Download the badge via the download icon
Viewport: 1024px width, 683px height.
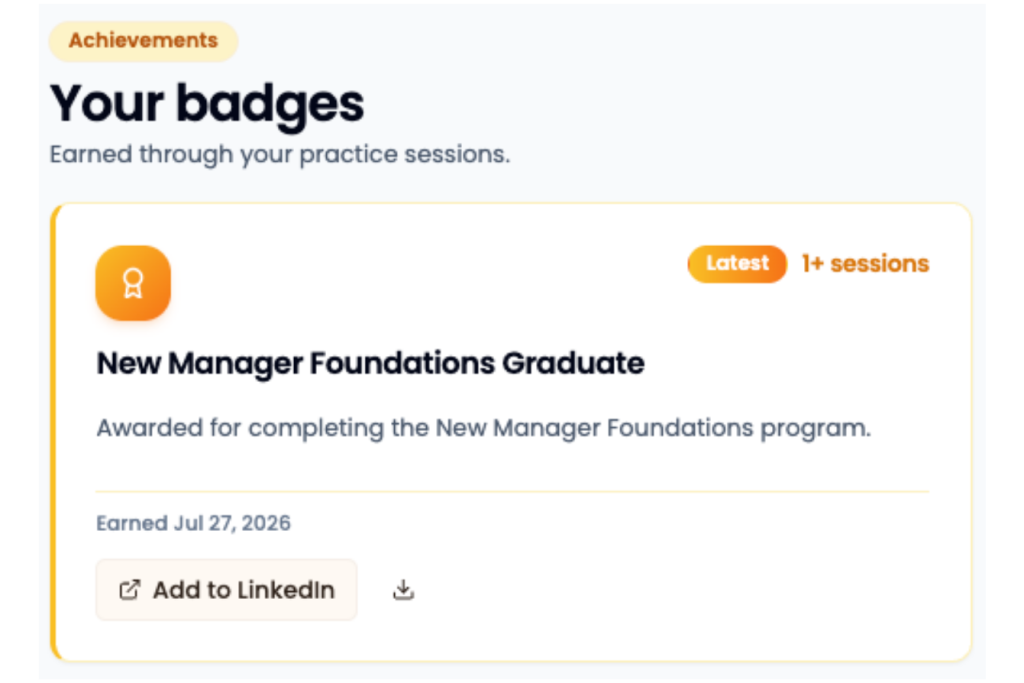tap(404, 590)
